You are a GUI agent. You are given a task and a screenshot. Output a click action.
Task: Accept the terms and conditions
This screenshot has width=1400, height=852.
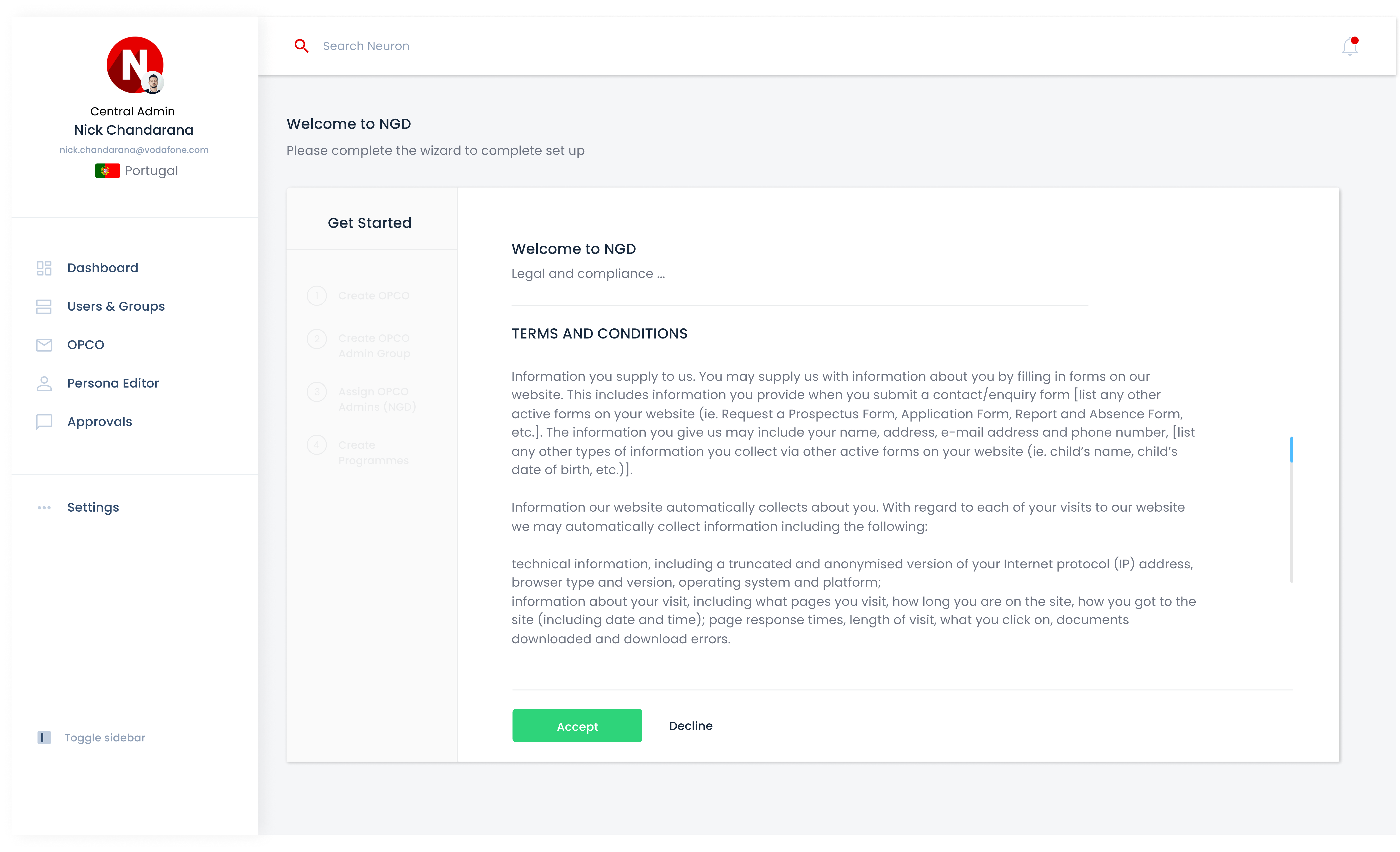577,726
